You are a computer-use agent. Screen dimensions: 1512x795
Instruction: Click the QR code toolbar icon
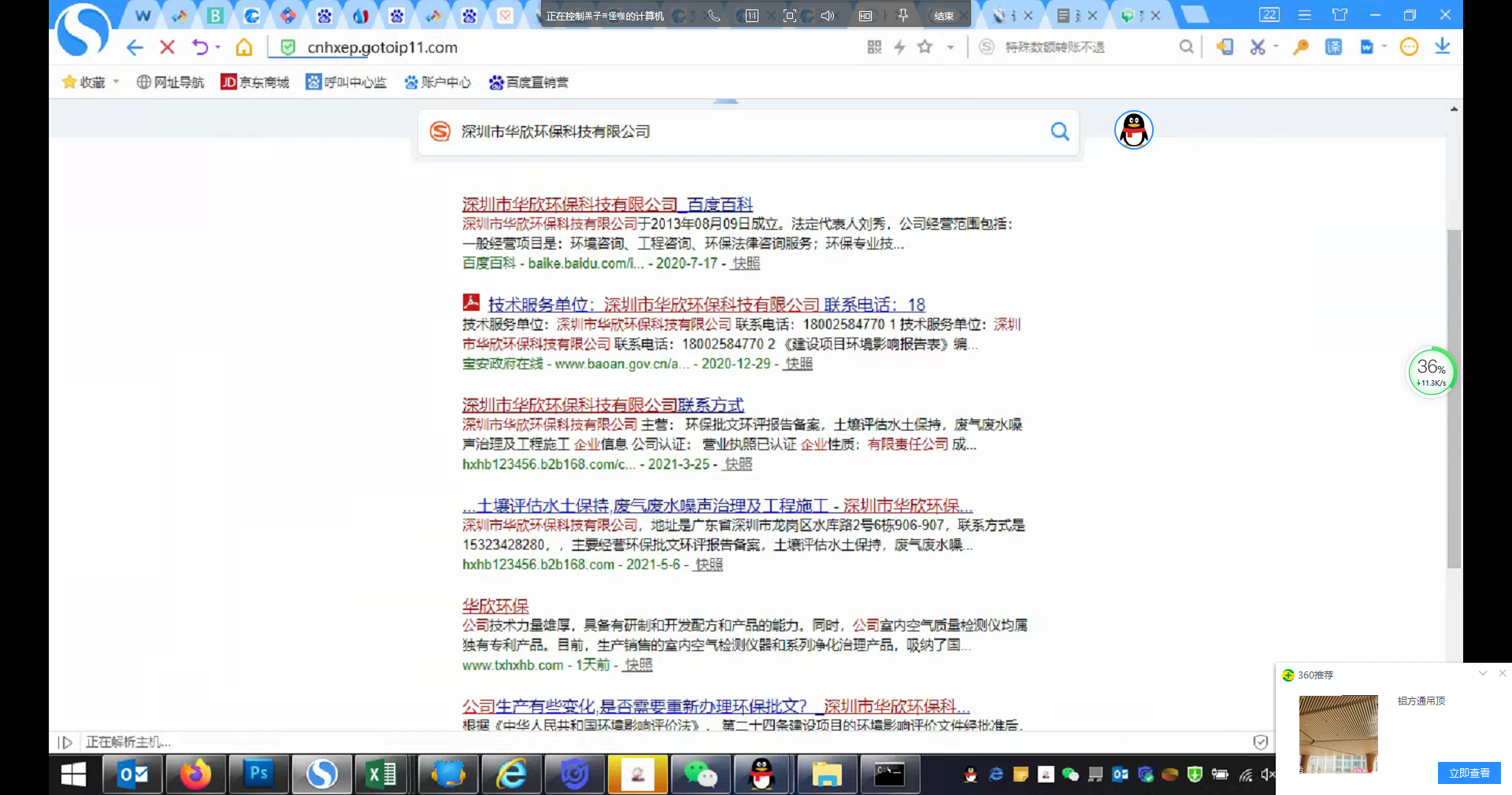(876, 46)
